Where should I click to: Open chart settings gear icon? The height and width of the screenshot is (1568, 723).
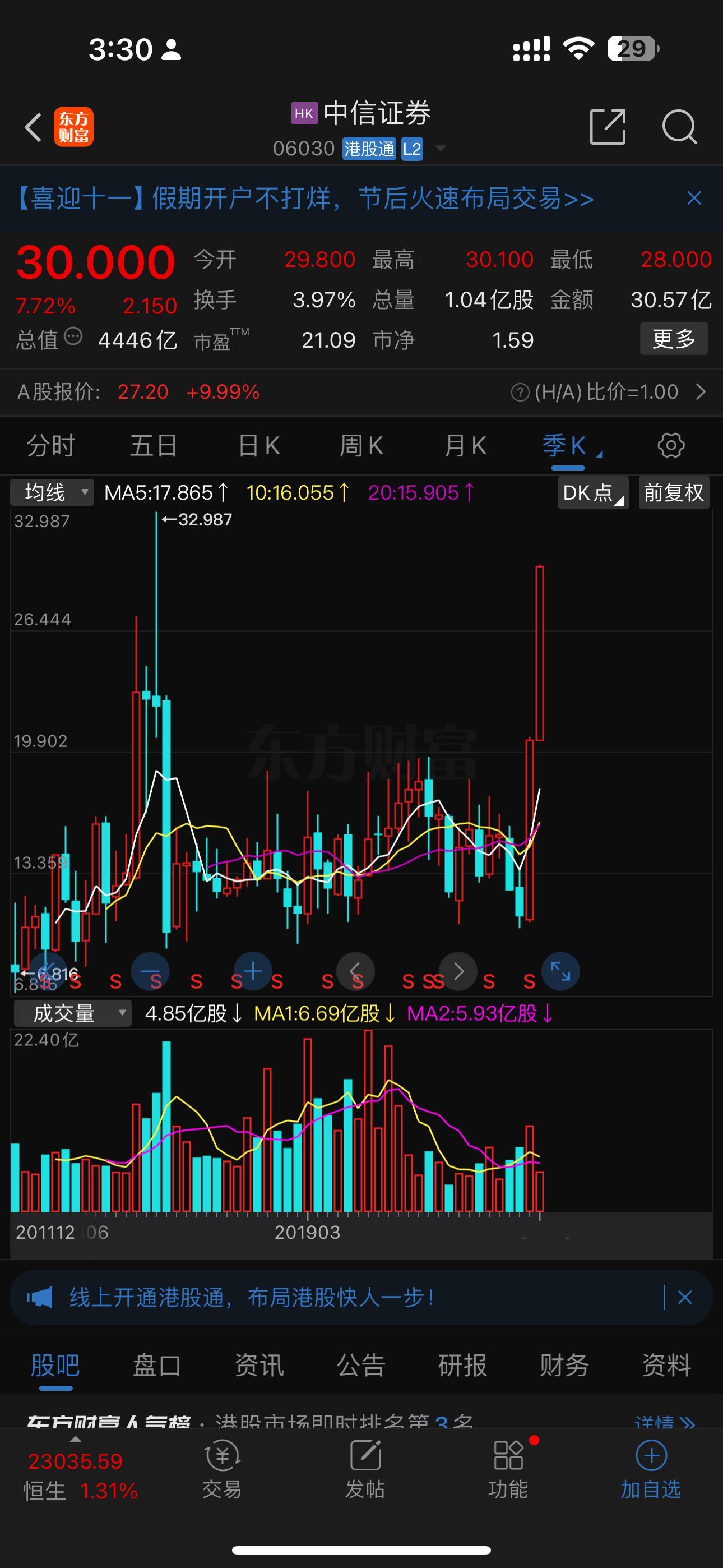tap(671, 446)
